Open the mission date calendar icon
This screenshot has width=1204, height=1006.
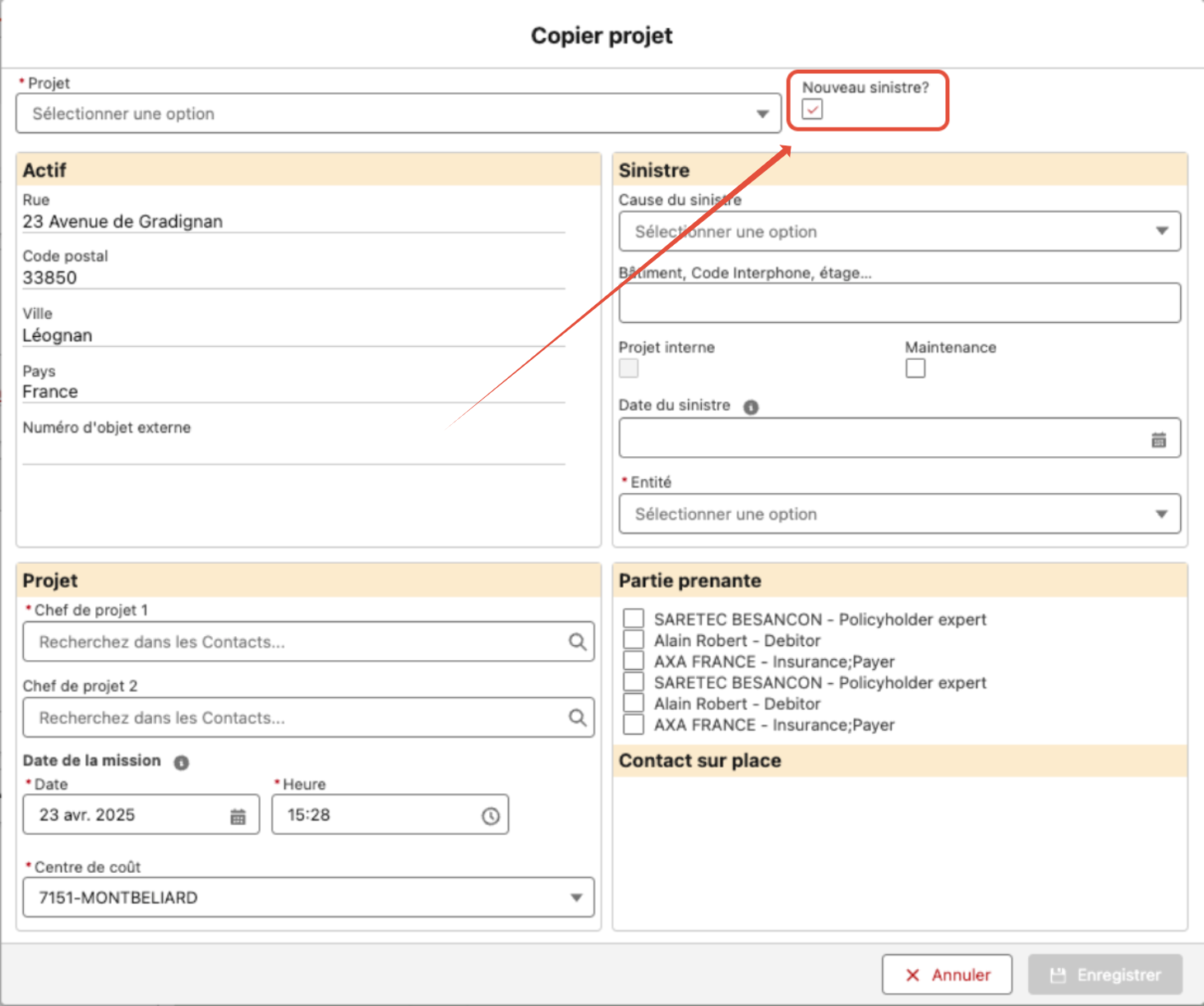pyautogui.click(x=238, y=816)
